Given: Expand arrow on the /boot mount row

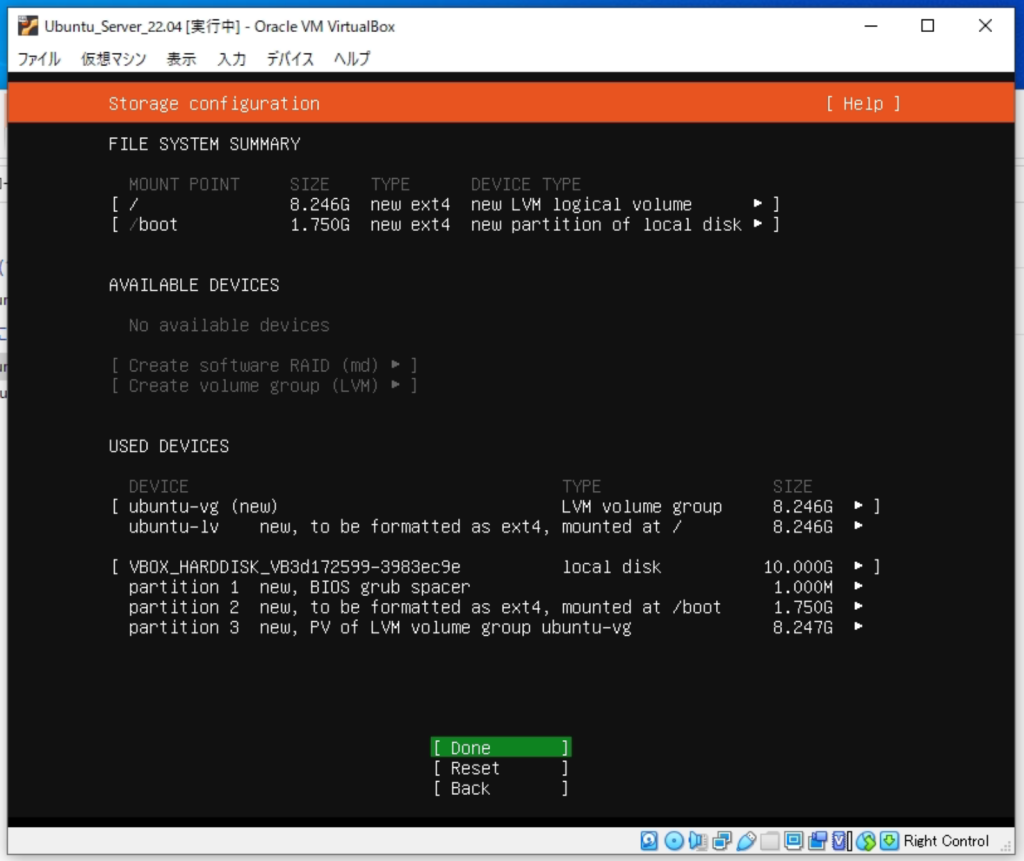Looking at the screenshot, I should tap(758, 224).
